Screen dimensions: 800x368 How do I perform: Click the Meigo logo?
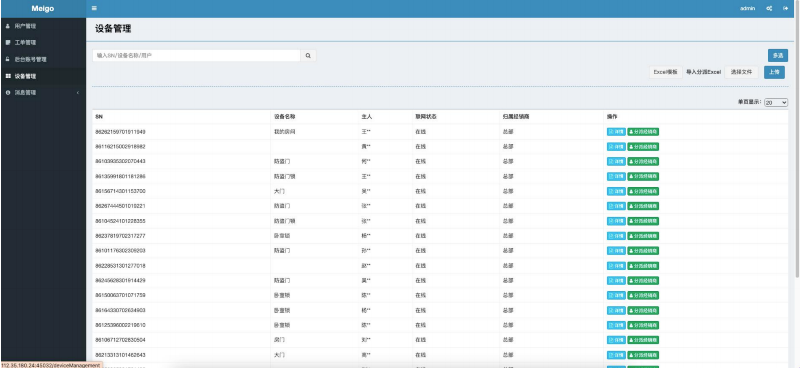click(x=43, y=9)
